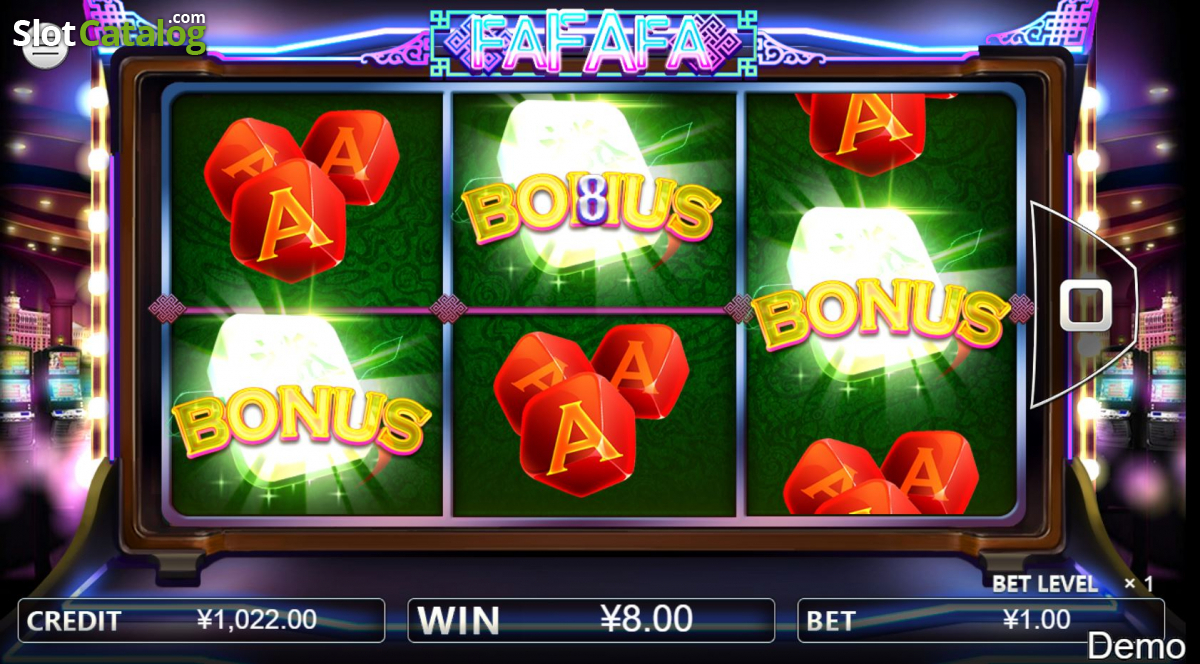The height and width of the screenshot is (664, 1200).
Task: Click the SlotCatalog.com logo
Action: (x=110, y=32)
